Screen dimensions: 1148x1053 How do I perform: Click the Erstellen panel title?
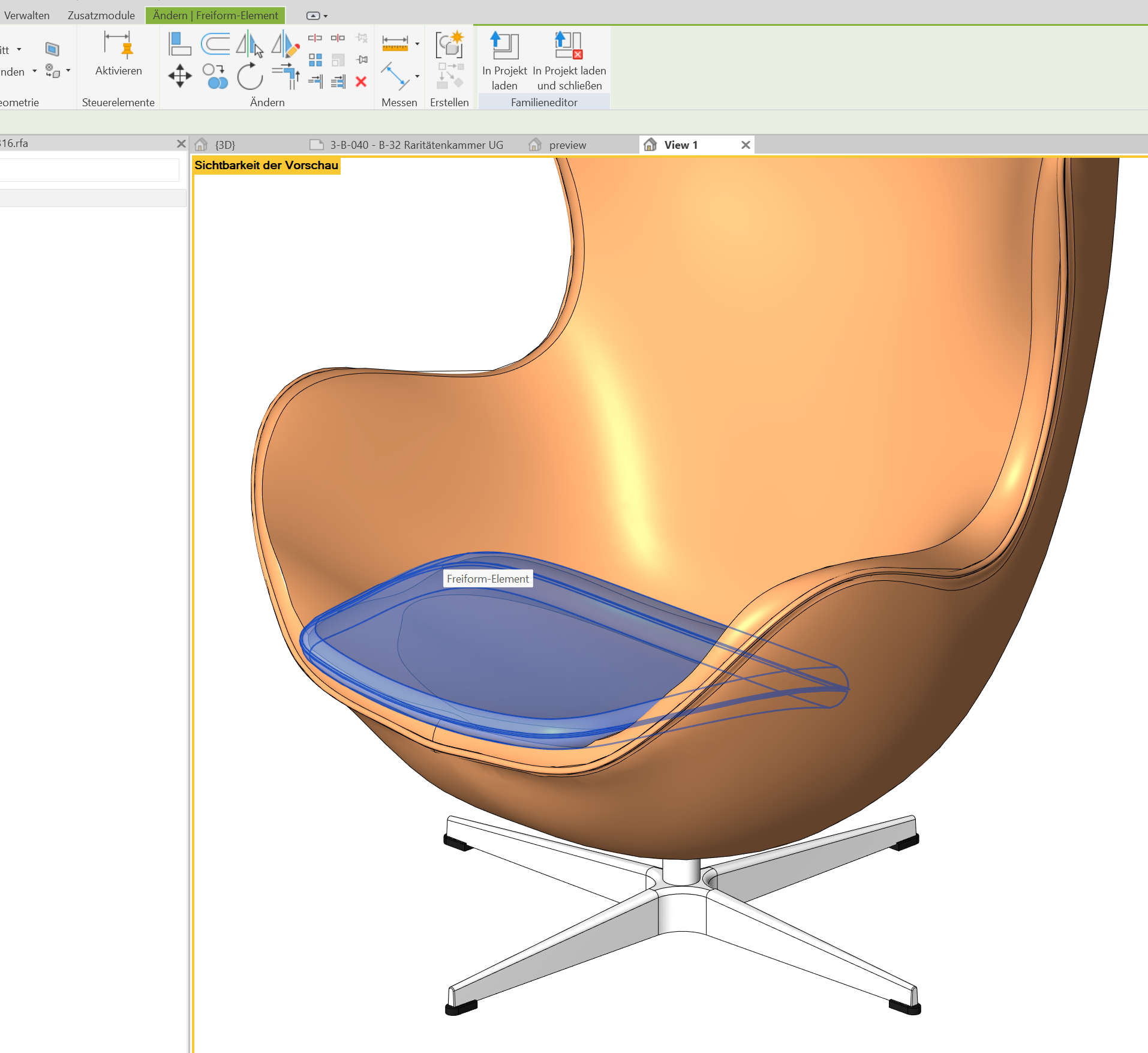[x=449, y=103]
